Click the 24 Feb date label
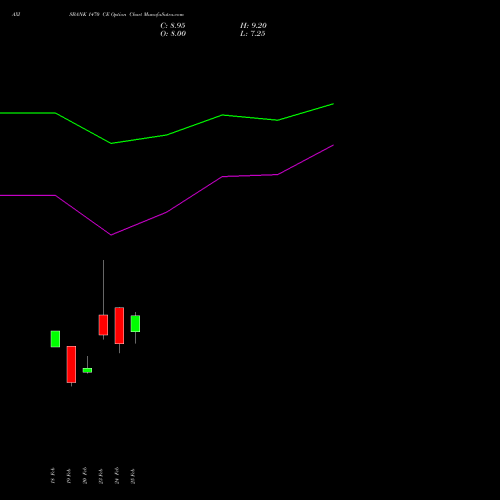This screenshot has height=500, width=500. [x=117, y=476]
